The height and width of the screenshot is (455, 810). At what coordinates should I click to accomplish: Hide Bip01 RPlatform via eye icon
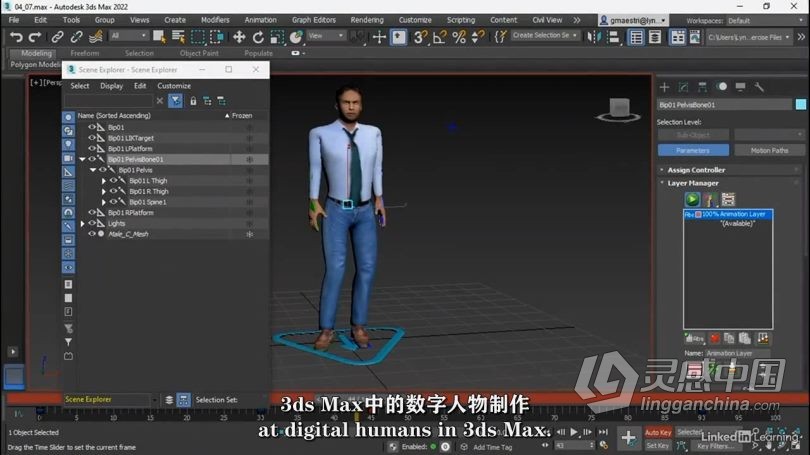pyautogui.click(x=91, y=212)
